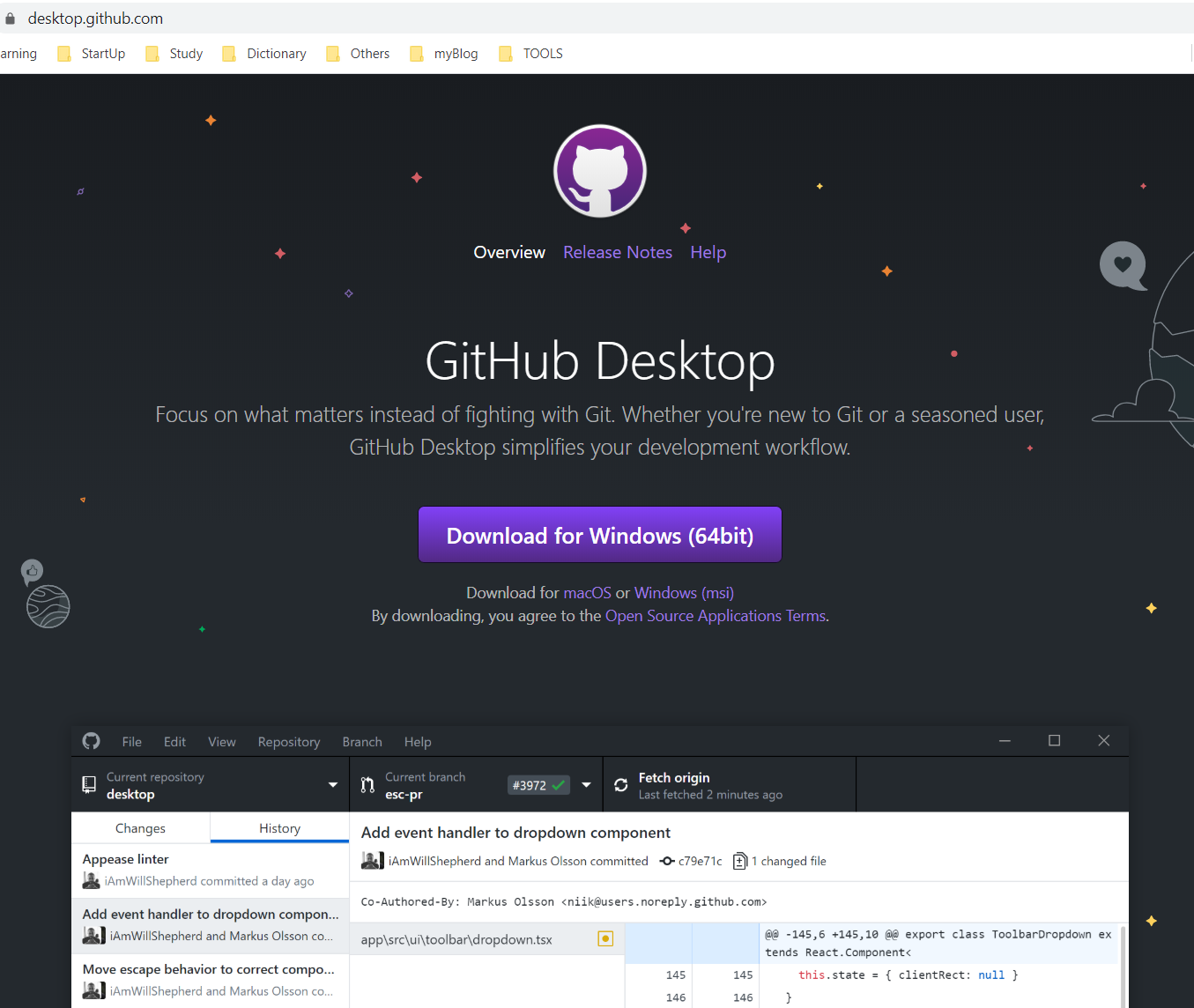The width and height of the screenshot is (1194, 1008).
Task: Click the commit hash icon by c79e71c
Action: click(x=667, y=861)
